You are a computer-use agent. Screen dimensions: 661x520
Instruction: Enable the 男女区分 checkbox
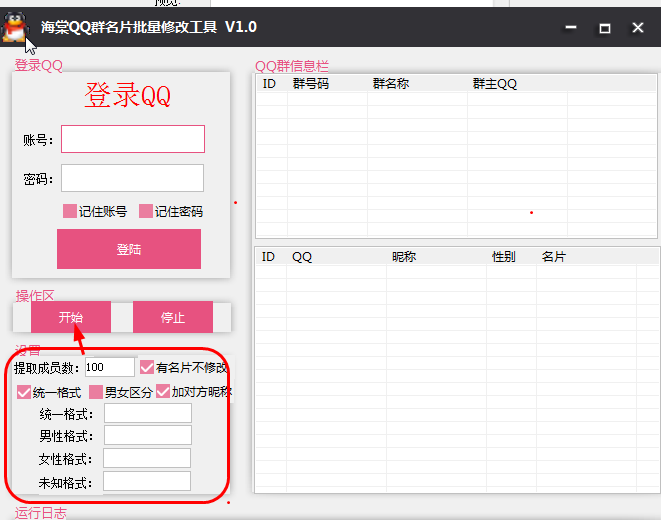tap(96, 392)
